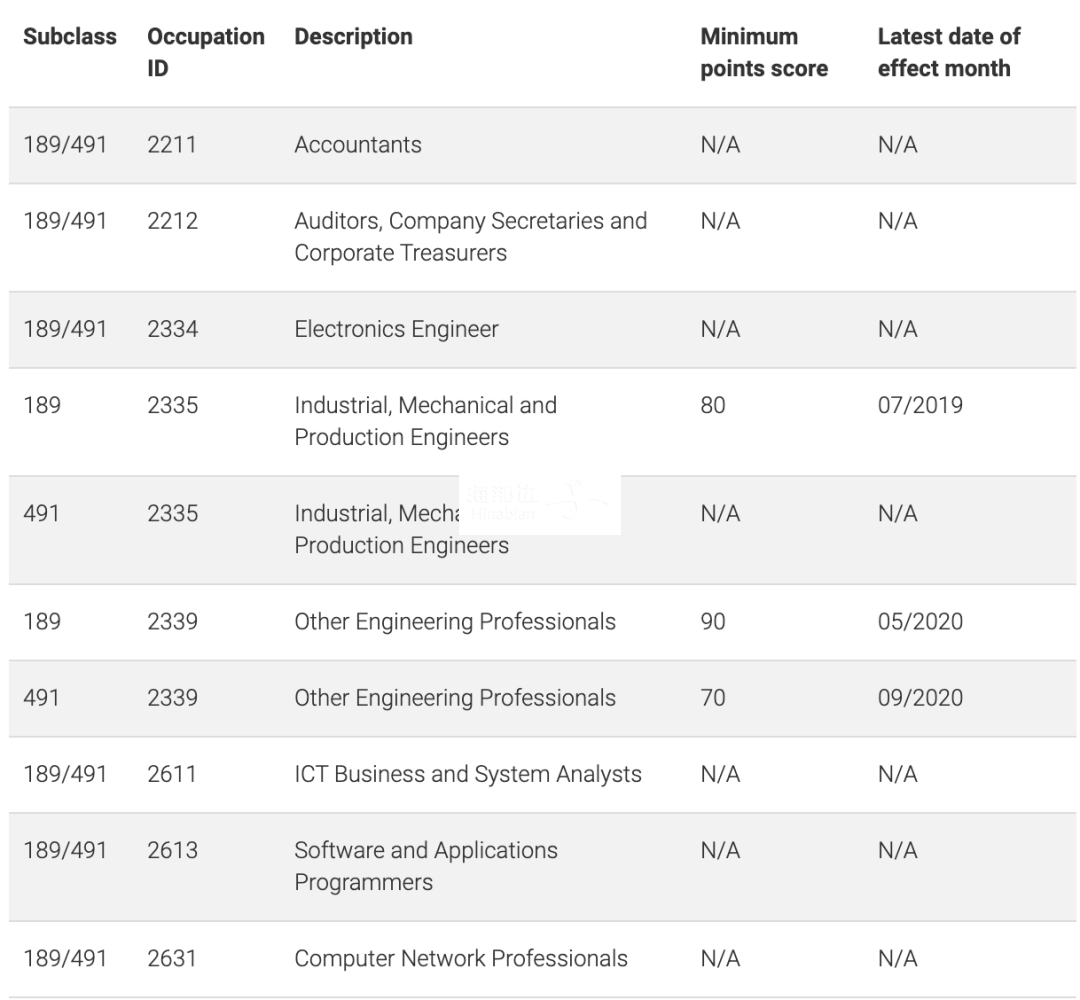Viewport: 1080px width, 1000px height.
Task: Click the Occupation ID column header
Action: click(x=205, y=52)
